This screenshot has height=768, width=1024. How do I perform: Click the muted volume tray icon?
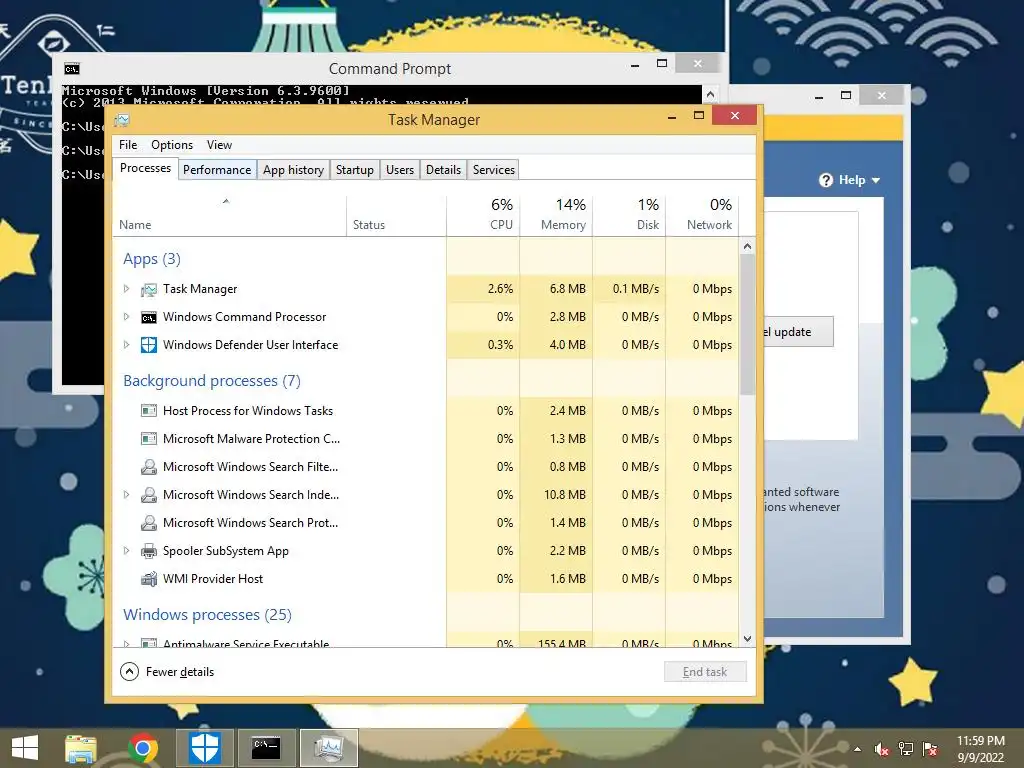click(x=882, y=750)
